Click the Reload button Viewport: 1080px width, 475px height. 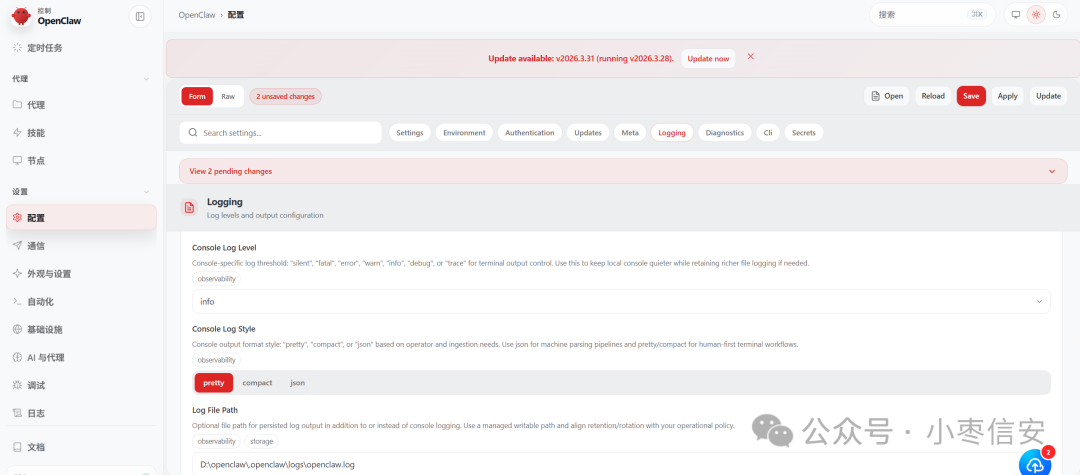[933, 96]
